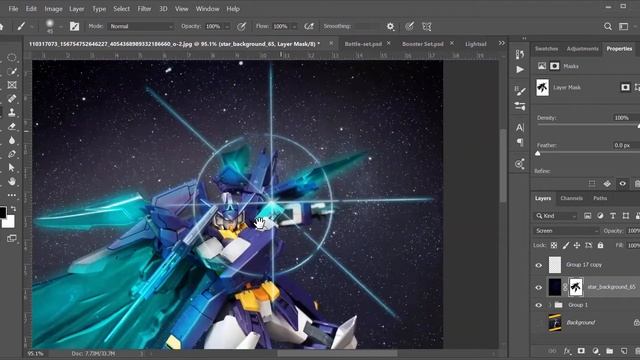Switch to Battle-set.psd document tab
The image size is (640, 360).
[x=363, y=44]
